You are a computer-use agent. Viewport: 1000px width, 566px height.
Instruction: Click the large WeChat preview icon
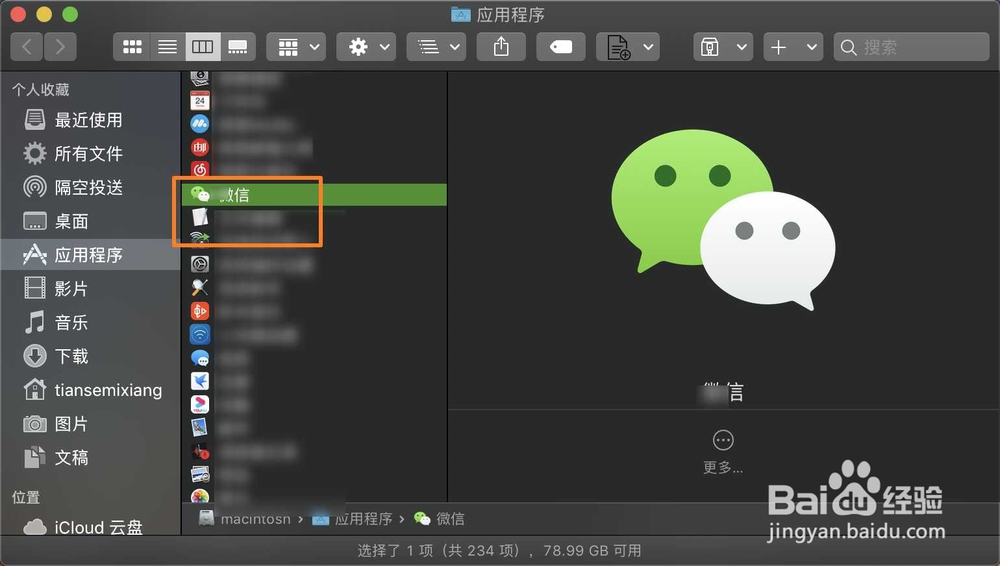(723, 220)
